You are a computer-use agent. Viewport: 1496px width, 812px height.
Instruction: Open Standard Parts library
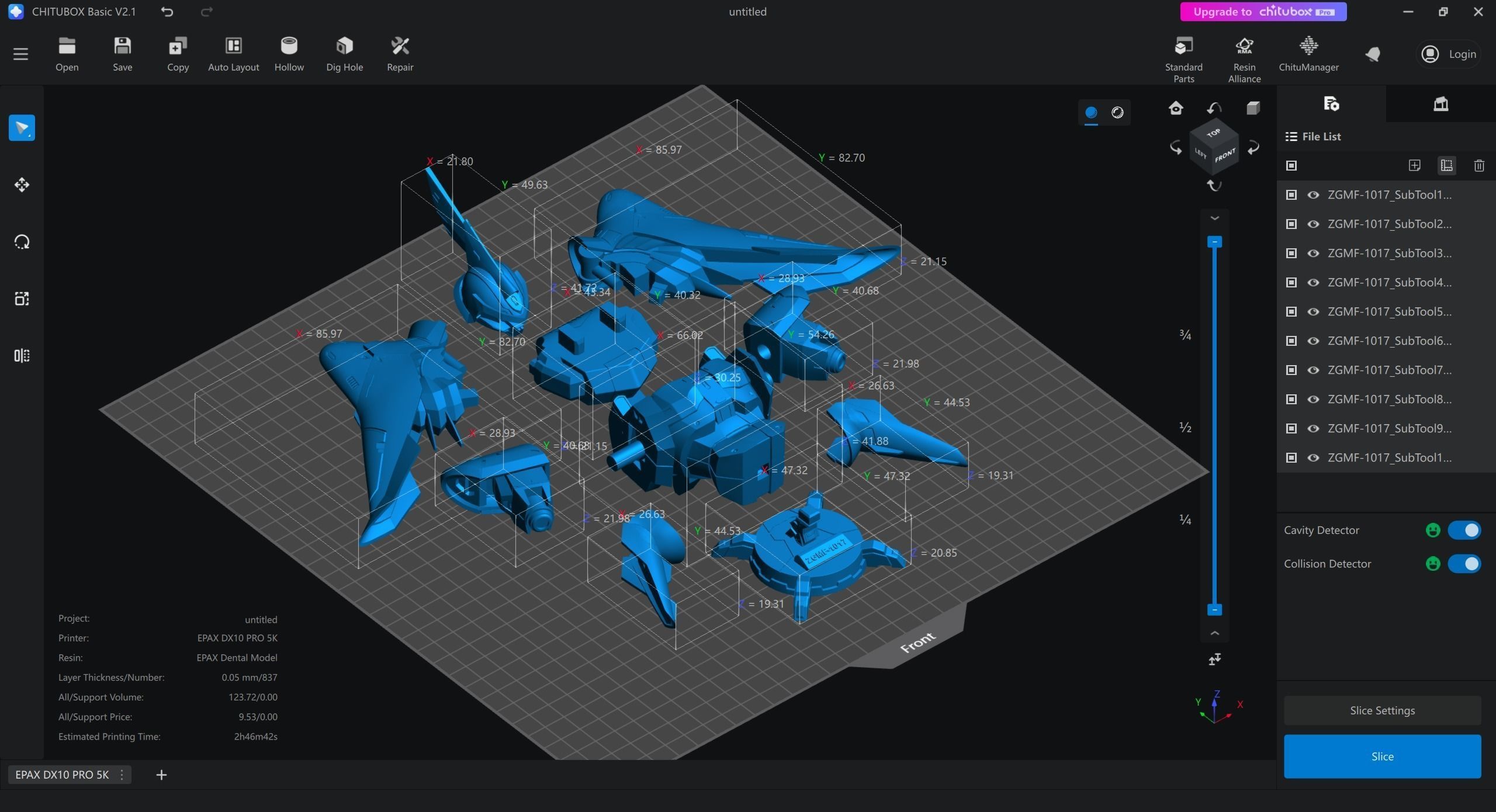tap(1183, 60)
